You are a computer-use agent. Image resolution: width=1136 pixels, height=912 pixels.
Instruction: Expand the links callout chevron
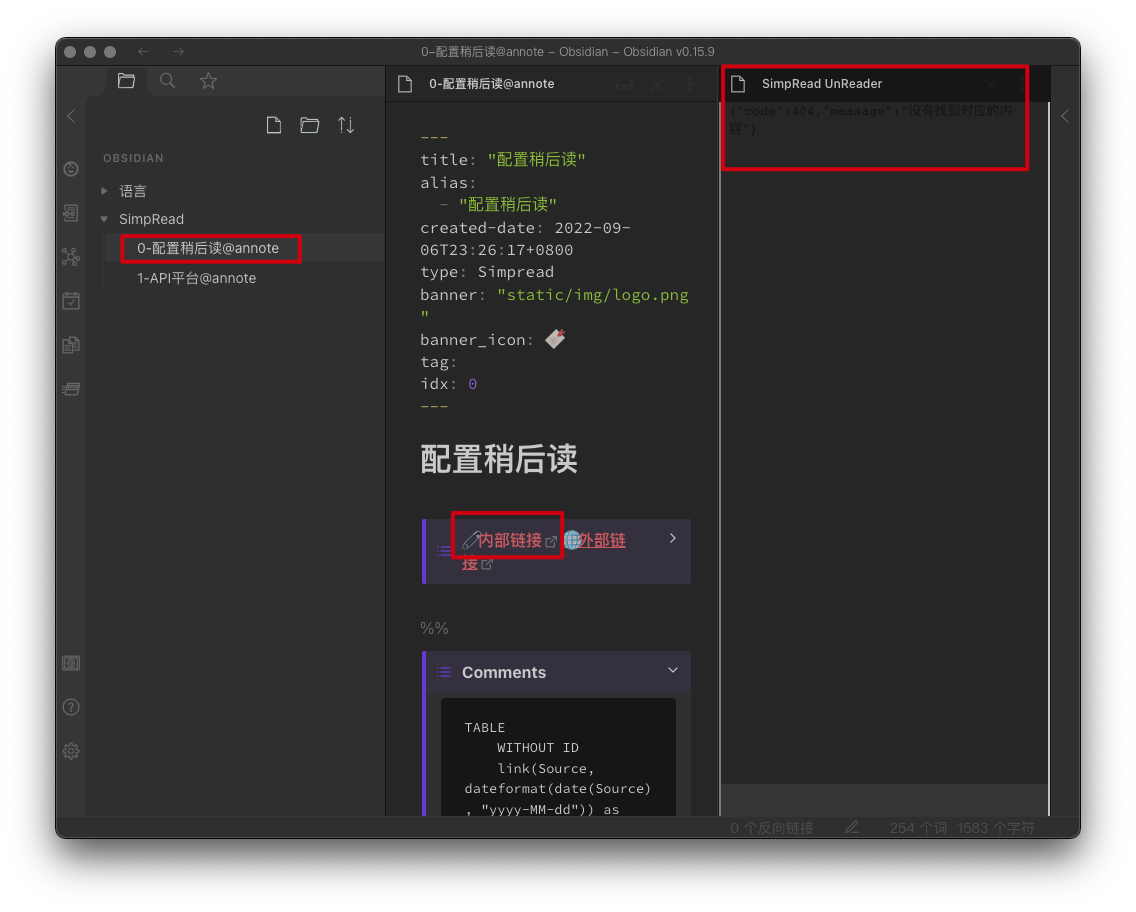pyautogui.click(x=673, y=538)
